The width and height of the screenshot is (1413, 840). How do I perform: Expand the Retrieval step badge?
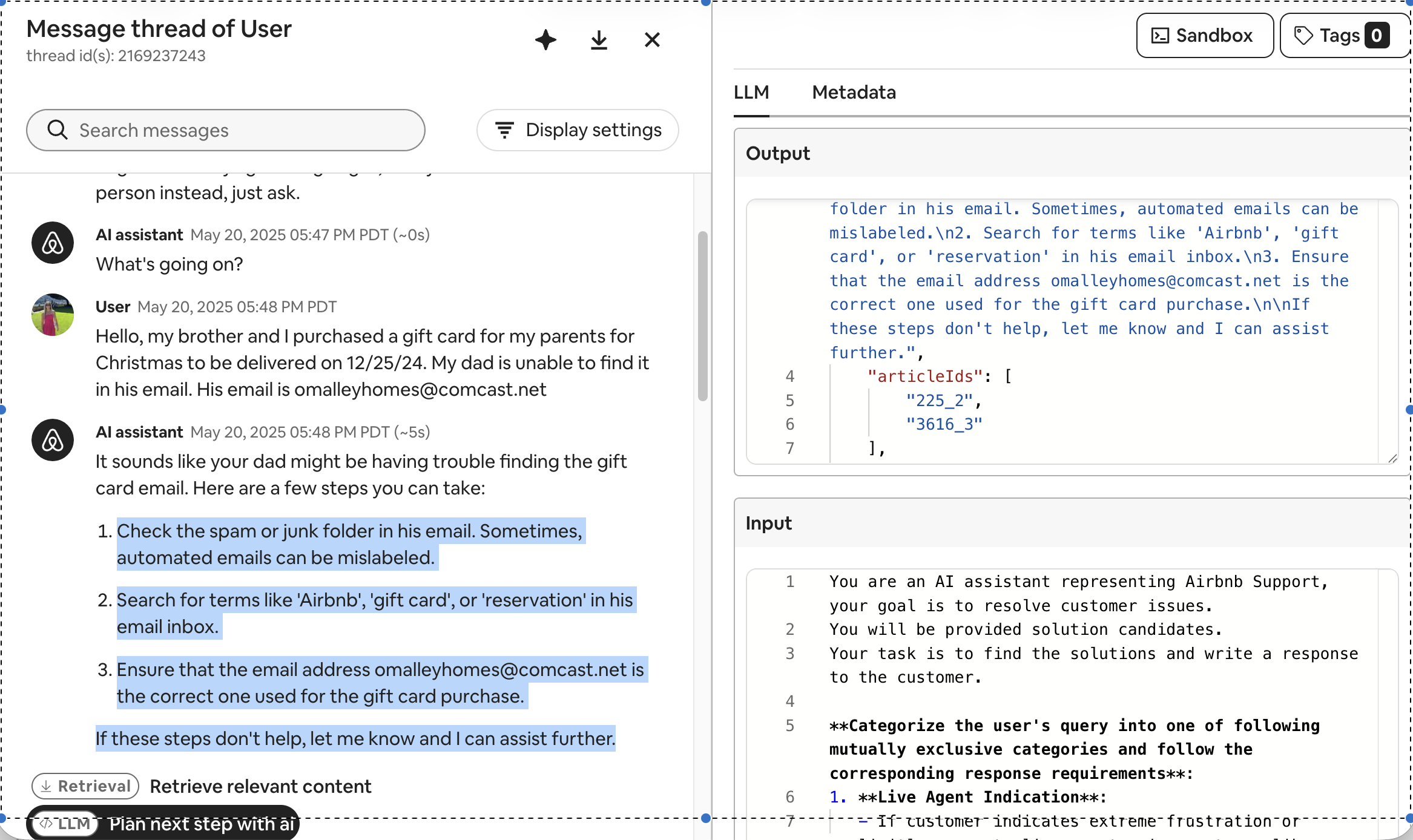tap(85, 786)
